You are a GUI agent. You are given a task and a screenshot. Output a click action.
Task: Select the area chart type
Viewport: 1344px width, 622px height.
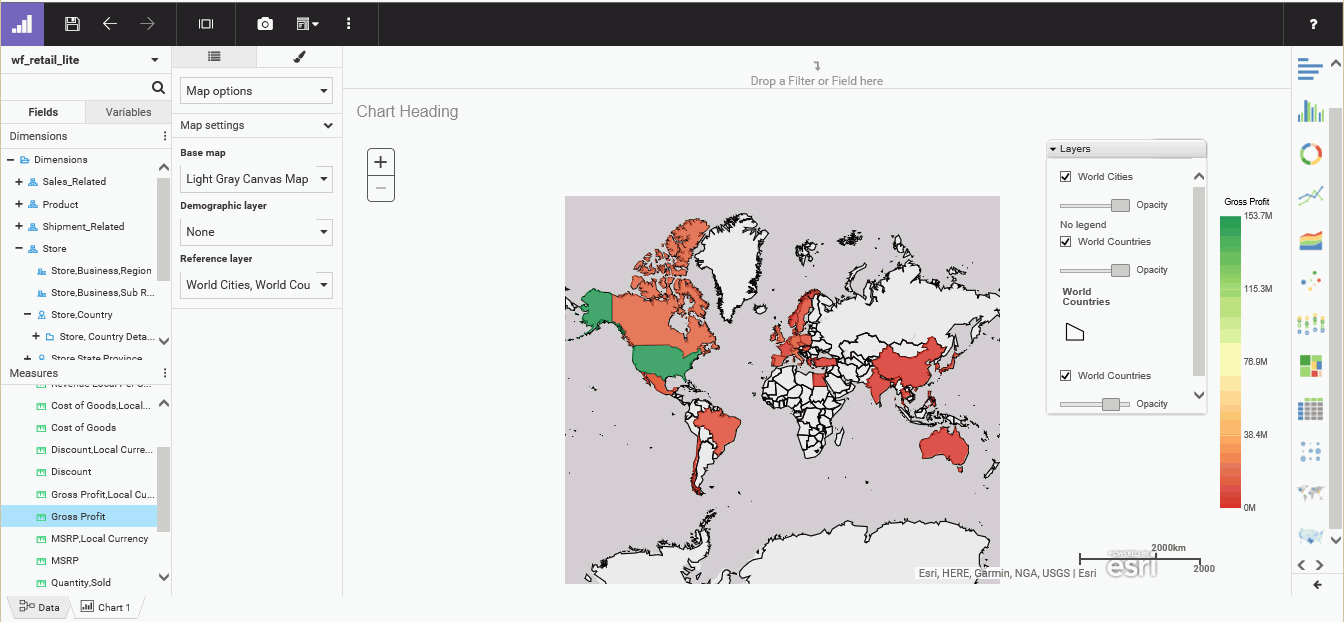[1310, 240]
